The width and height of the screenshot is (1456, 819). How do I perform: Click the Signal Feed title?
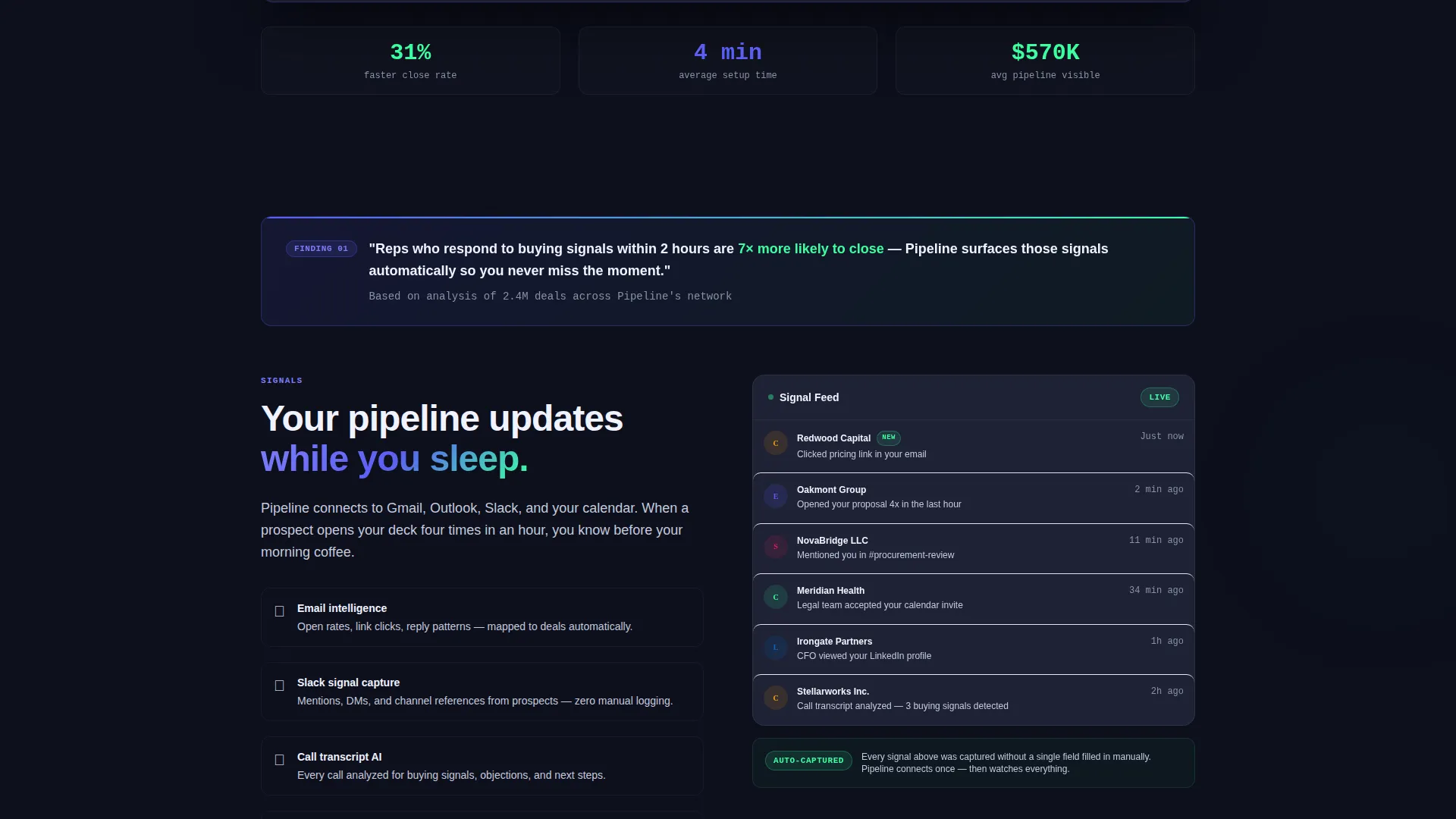click(809, 397)
